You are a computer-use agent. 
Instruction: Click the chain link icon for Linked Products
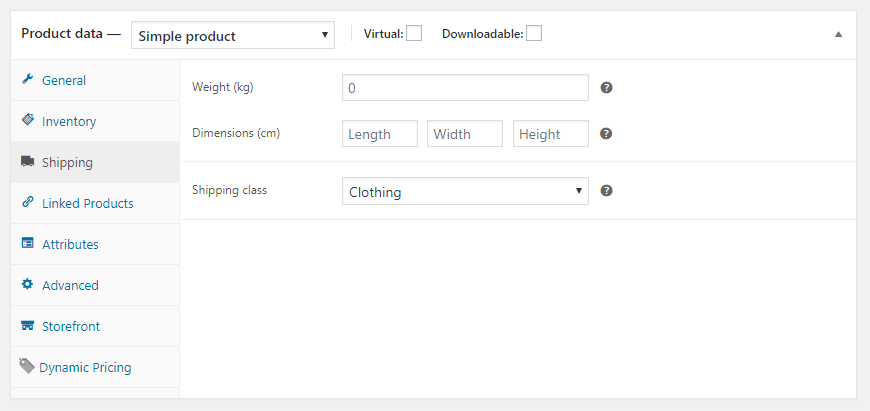tap(27, 202)
